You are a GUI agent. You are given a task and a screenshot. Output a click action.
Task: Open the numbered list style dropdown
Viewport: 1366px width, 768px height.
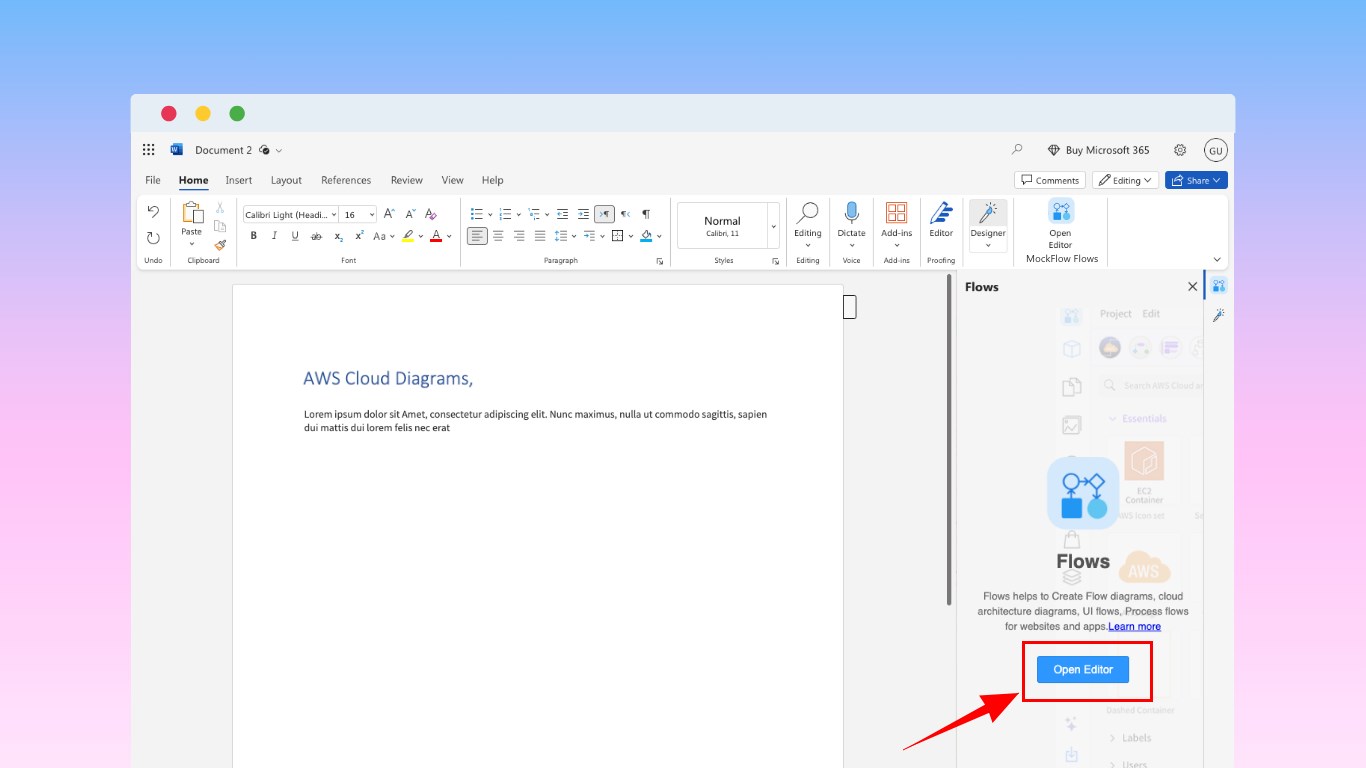click(x=519, y=214)
